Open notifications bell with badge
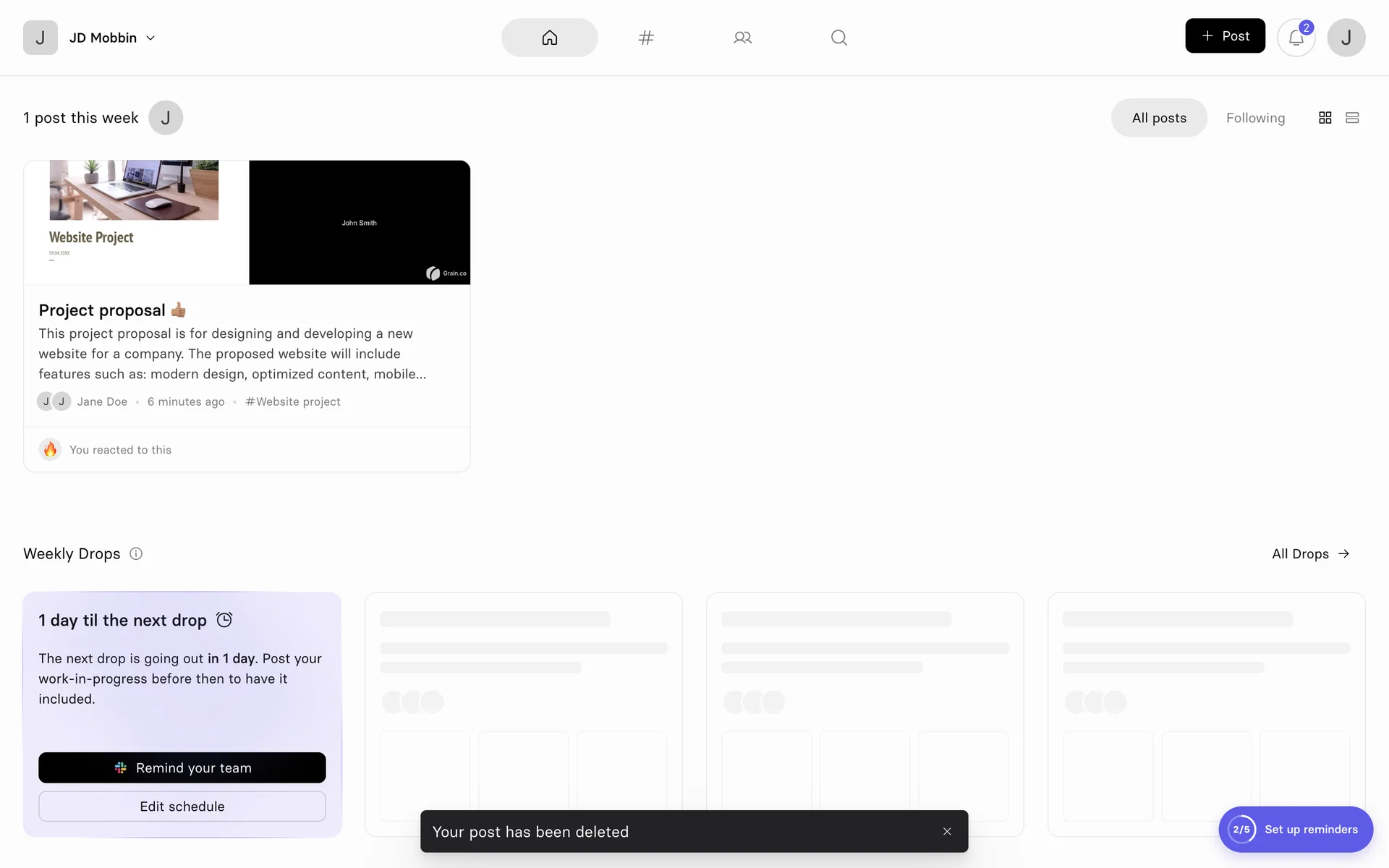 click(x=1296, y=38)
